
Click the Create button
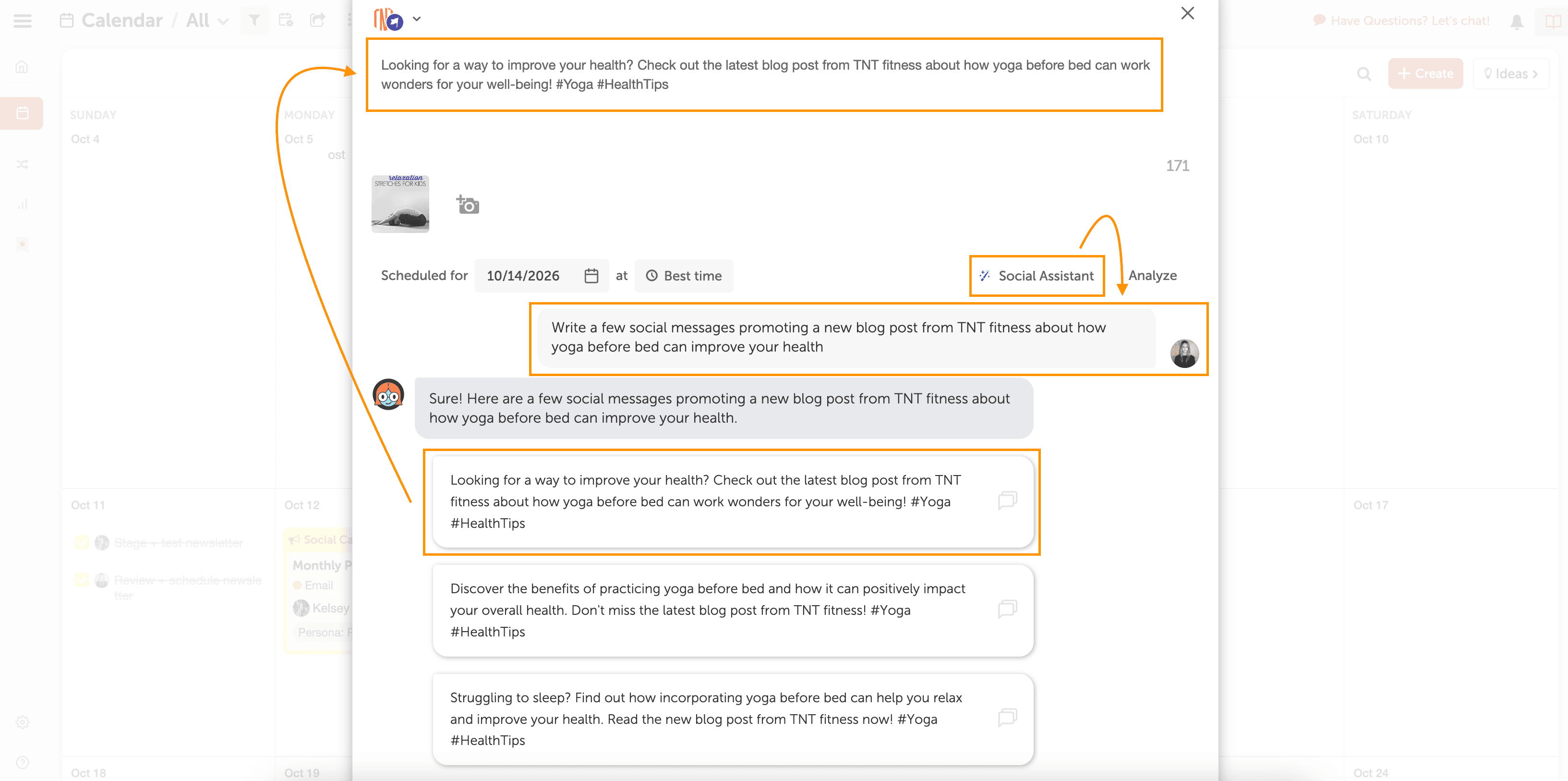click(1425, 73)
